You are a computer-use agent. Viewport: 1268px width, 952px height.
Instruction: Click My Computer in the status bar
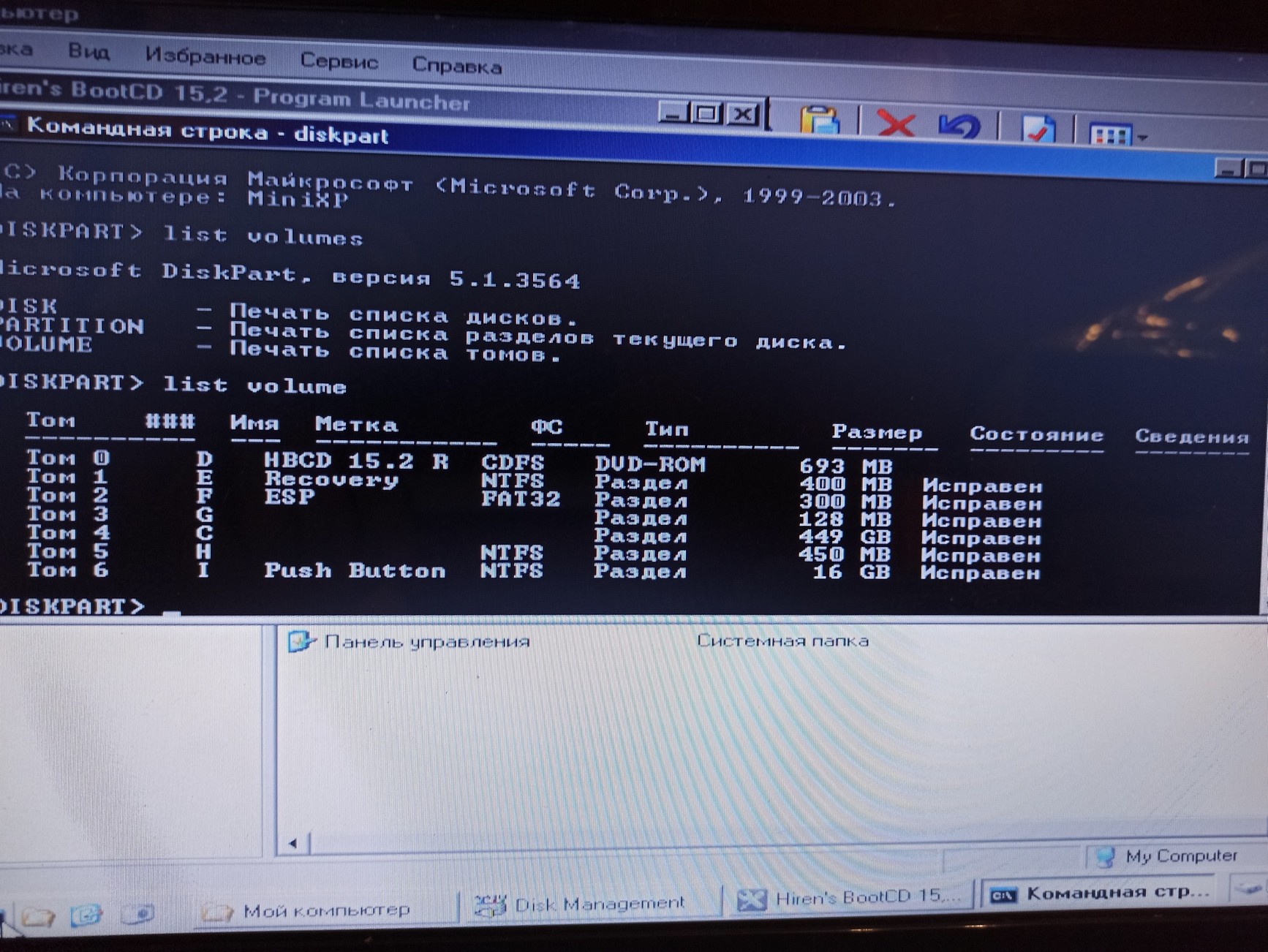click(1168, 855)
